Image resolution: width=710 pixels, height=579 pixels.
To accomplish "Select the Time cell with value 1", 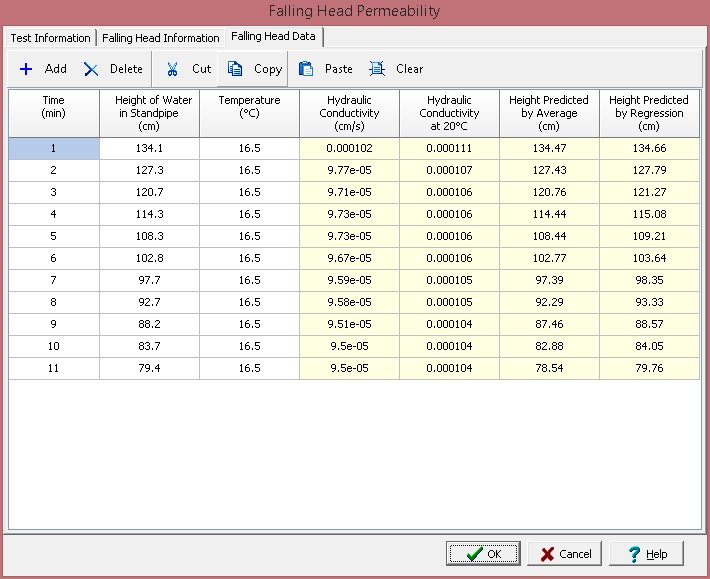I will pos(54,148).
